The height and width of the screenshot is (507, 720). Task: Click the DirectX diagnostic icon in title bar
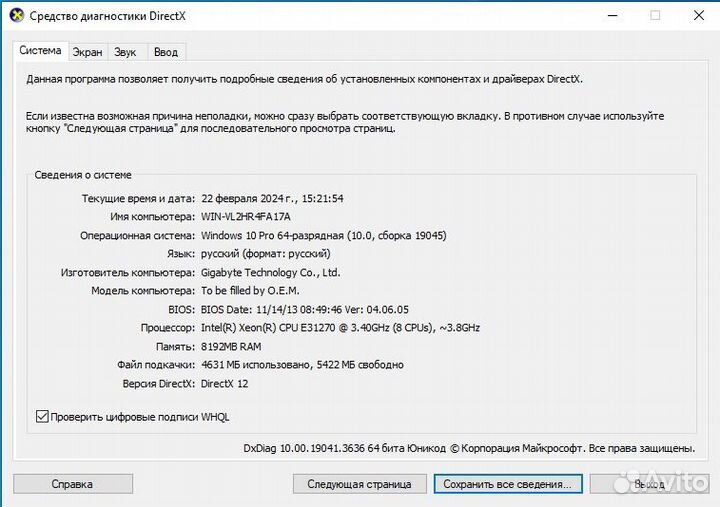pos(16,15)
